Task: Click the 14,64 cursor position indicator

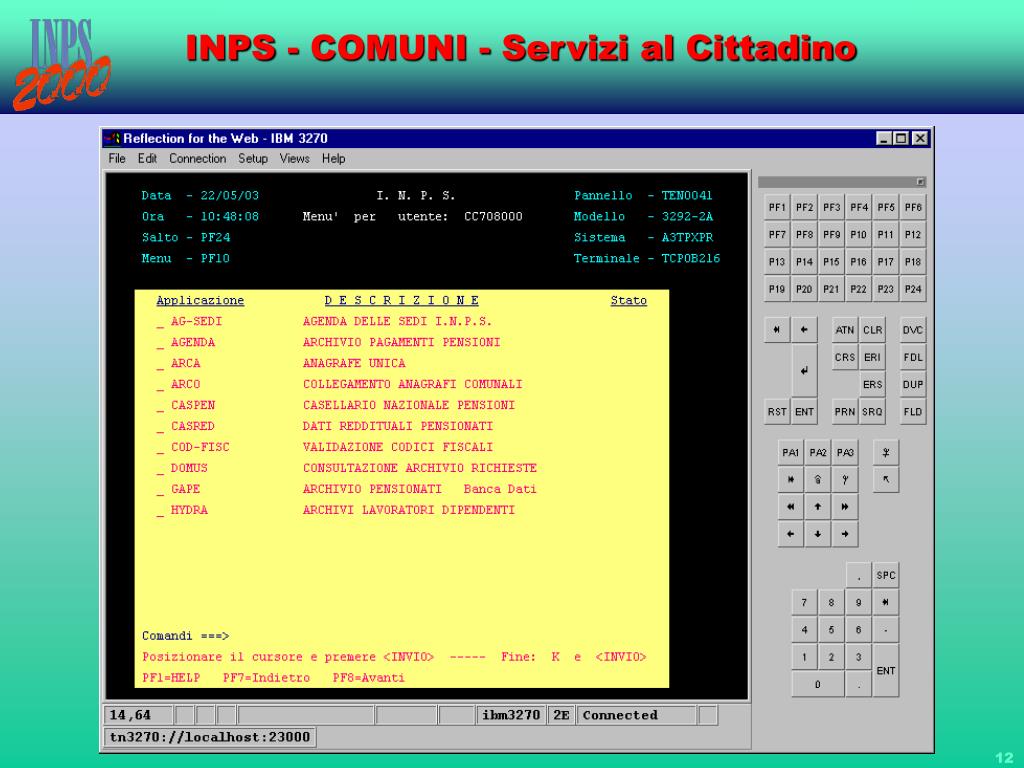Action: (138, 715)
